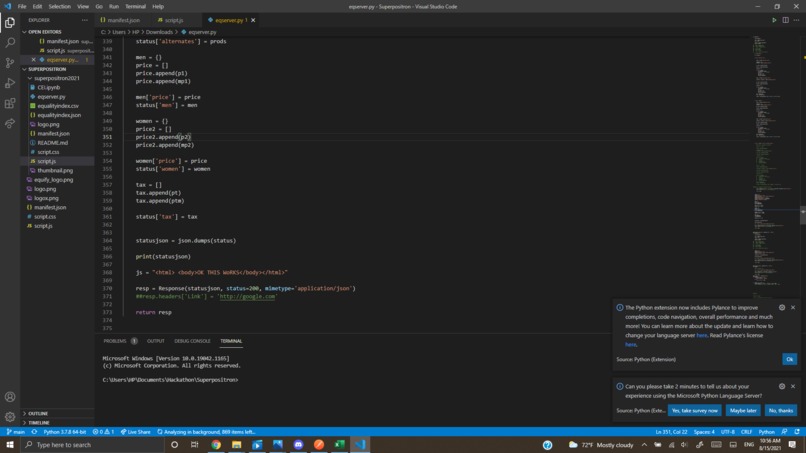Change indentation Spaces: 4 setting

[704, 432]
